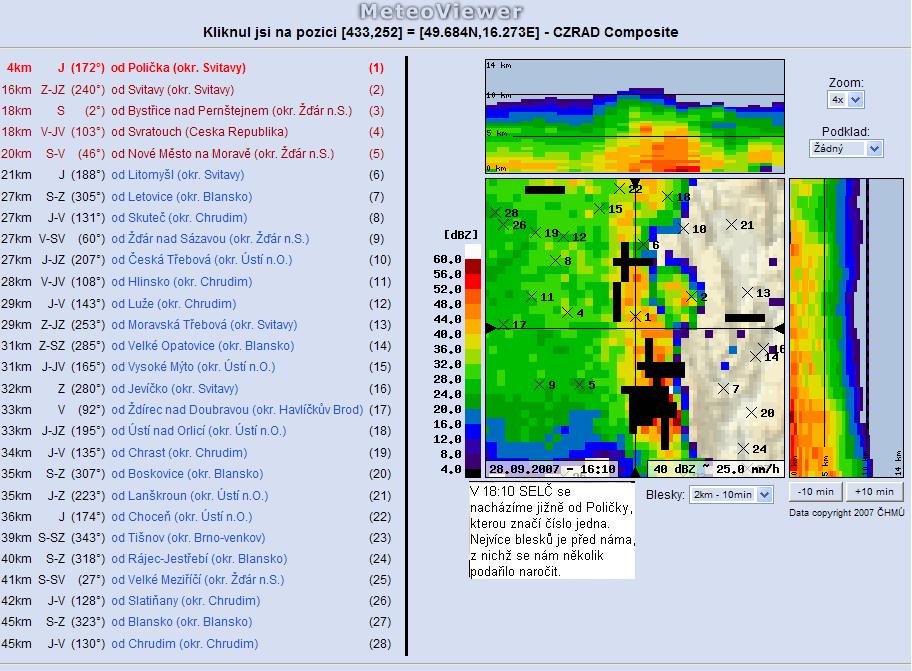
Task: Pick the X marker numbered 24 on the map
Action: click(x=743, y=448)
